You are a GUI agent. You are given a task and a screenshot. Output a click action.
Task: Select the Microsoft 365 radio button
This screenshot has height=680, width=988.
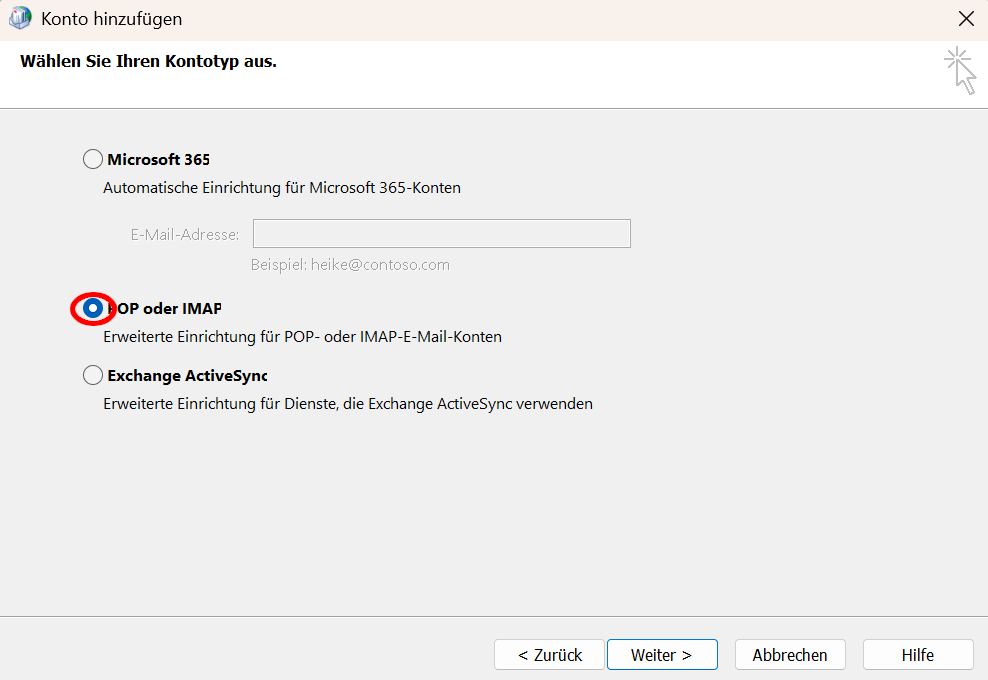pyautogui.click(x=93, y=159)
